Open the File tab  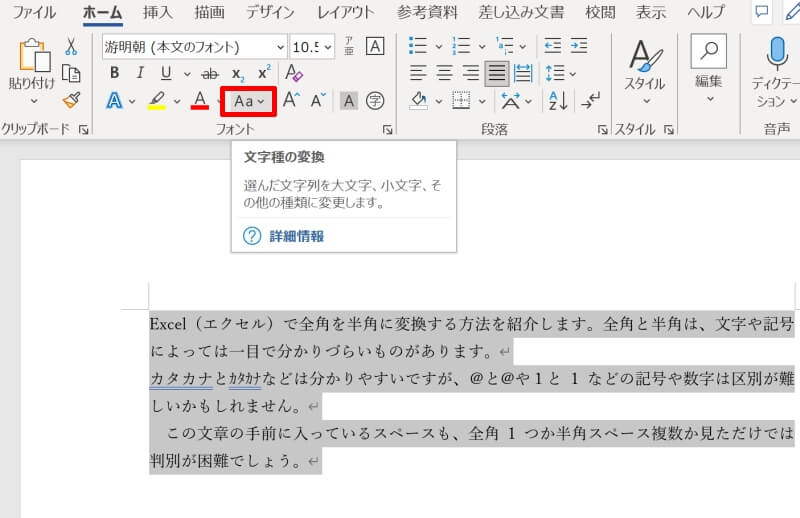point(34,12)
